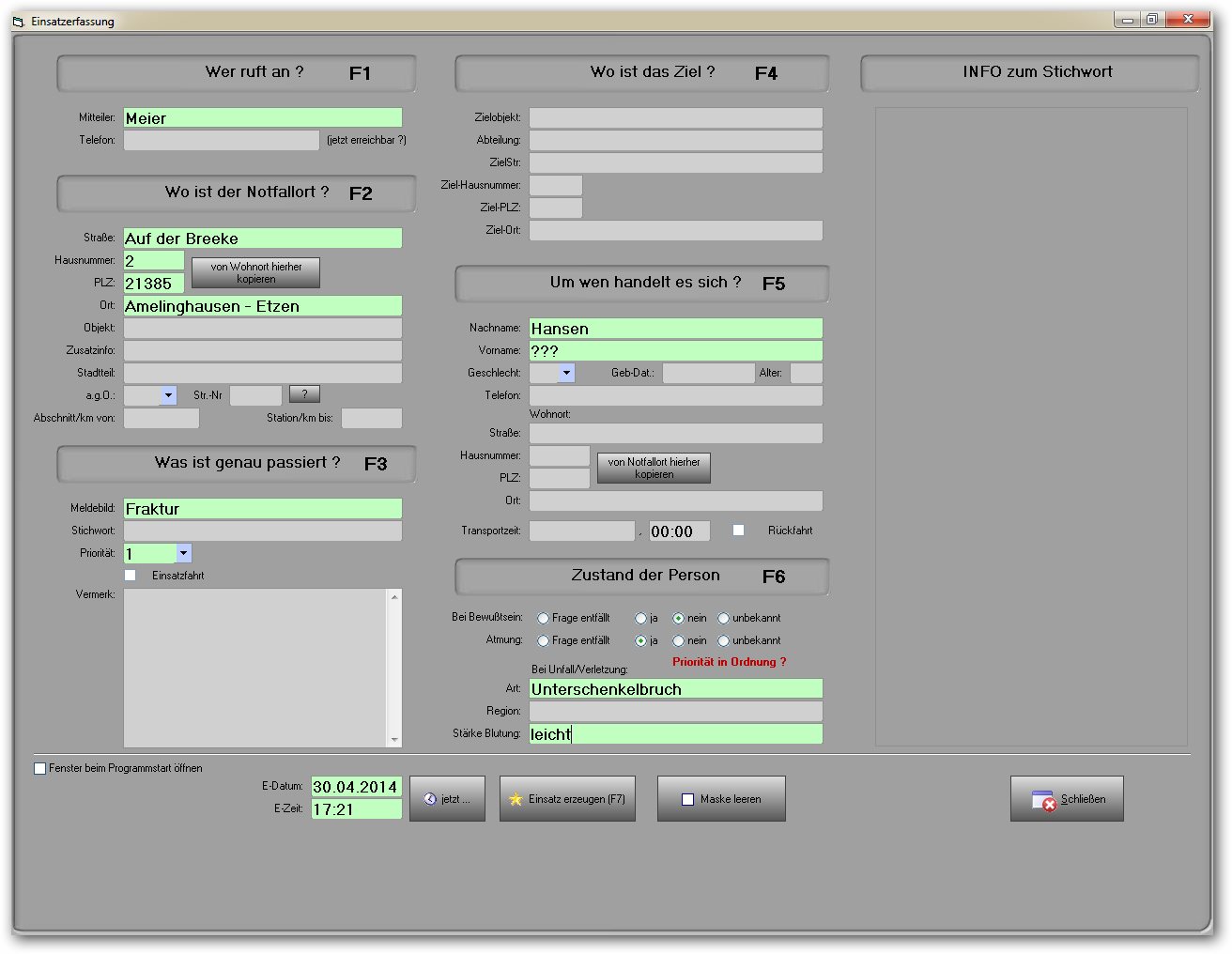Image resolution: width=1232 pixels, height=954 pixels.
Task: Click the caller Telefon field
Action: pos(222,140)
